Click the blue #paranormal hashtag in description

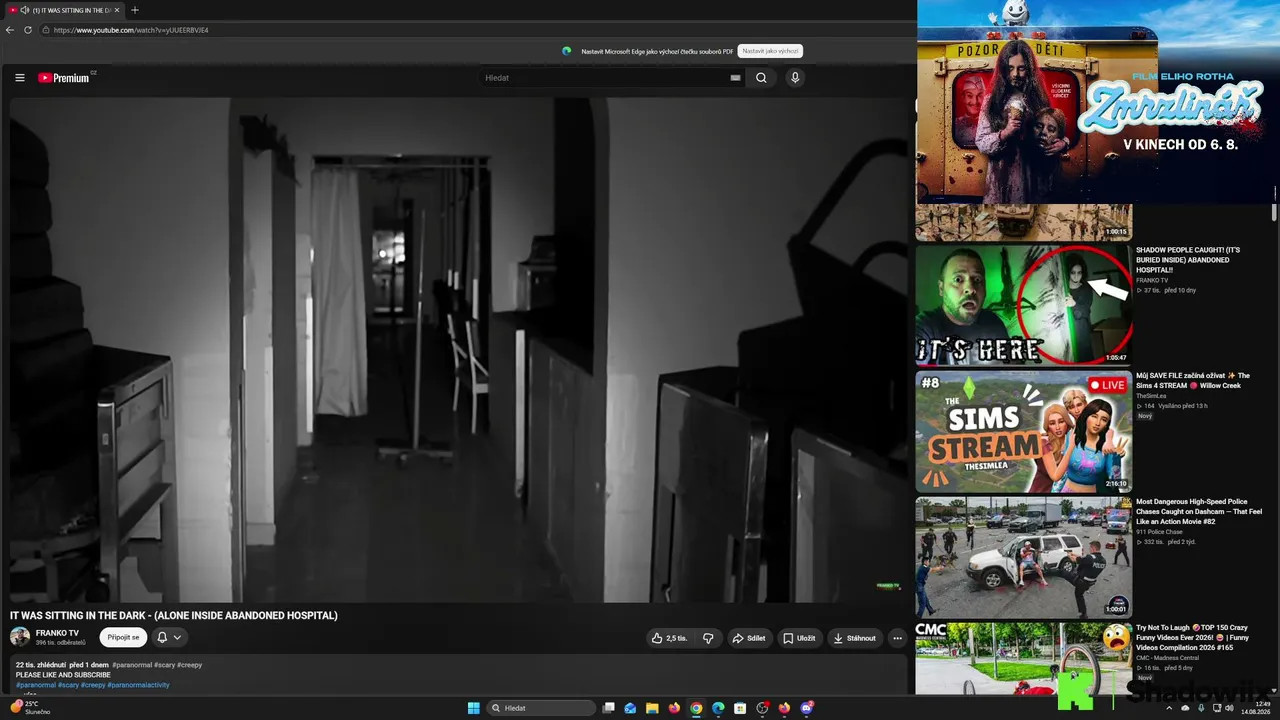pyautogui.click(x=36, y=685)
